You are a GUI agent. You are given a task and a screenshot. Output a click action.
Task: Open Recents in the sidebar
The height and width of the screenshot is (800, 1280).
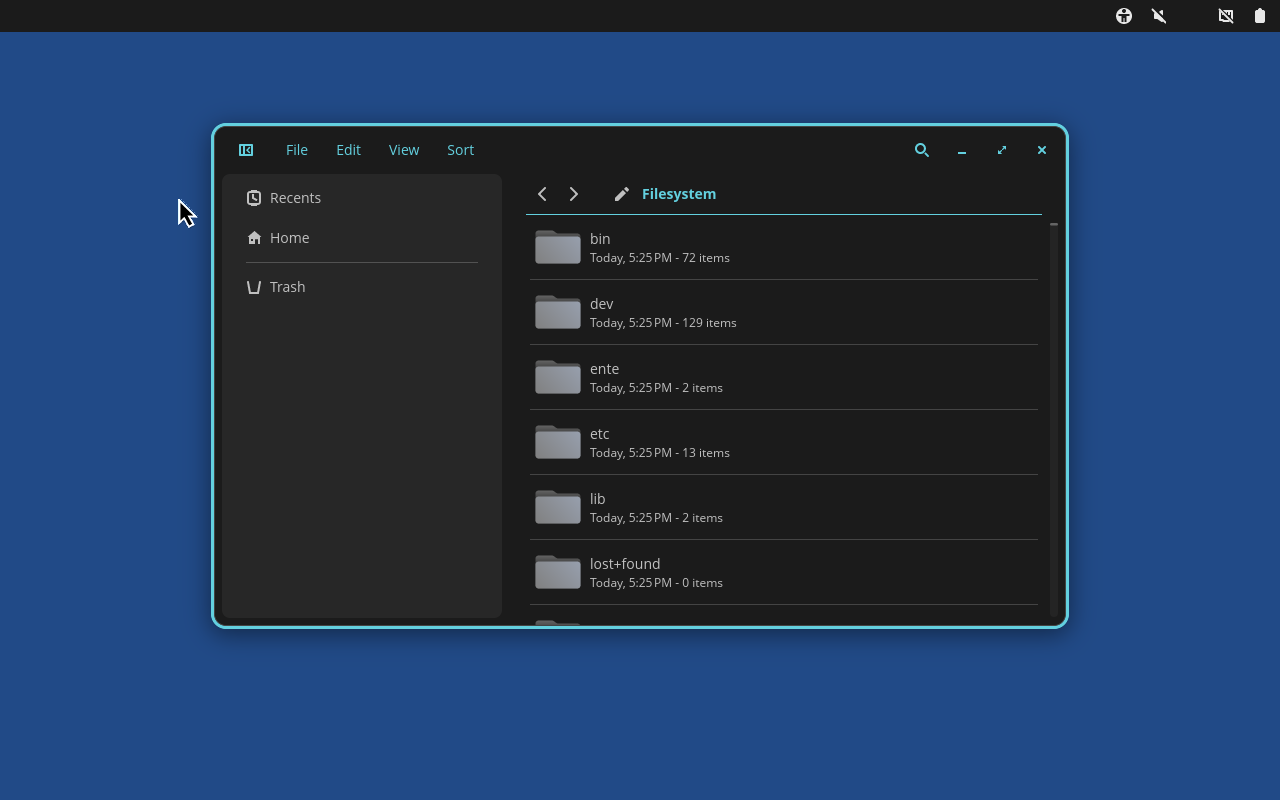[362, 198]
